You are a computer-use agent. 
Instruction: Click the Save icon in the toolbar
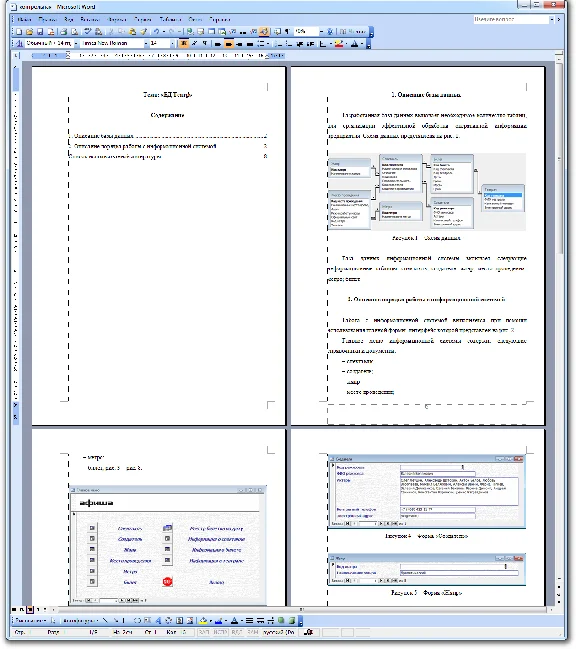[x=40, y=31]
